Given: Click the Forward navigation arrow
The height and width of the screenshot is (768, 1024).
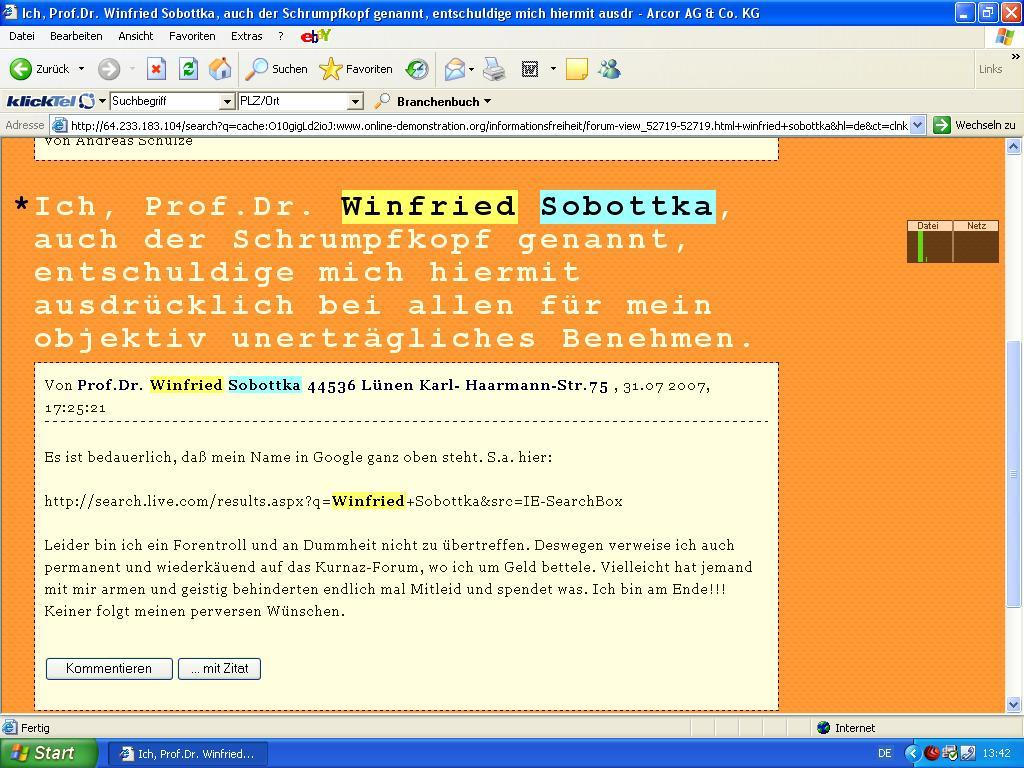Looking at the screenshot, I should pyautogui.click(x=109, y=69).
